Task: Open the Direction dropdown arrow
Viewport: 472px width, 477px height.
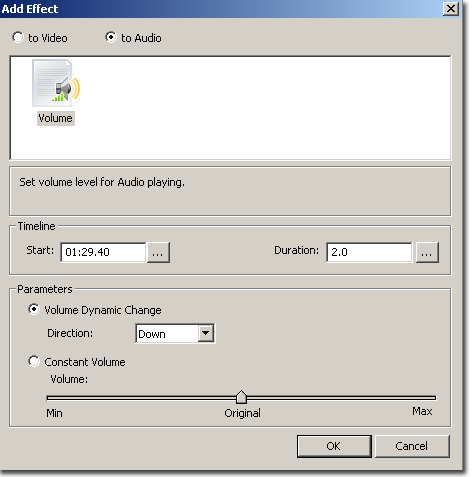Action: point(206,333)
